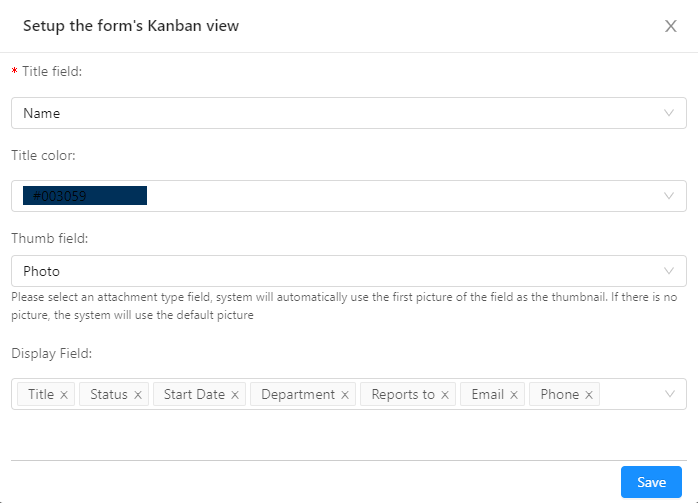
Task: Click the Start Date tag label
Action: tap(194, 394)
